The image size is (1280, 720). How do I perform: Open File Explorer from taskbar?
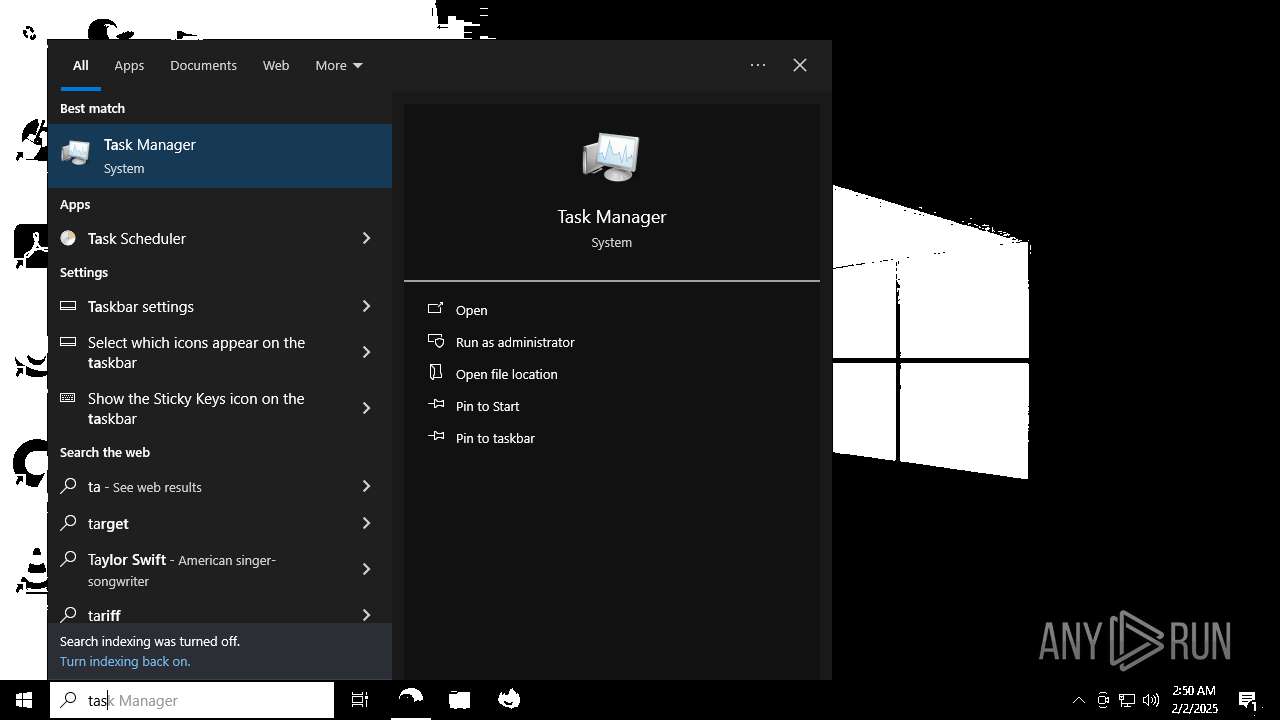click(x=459, y=700)
